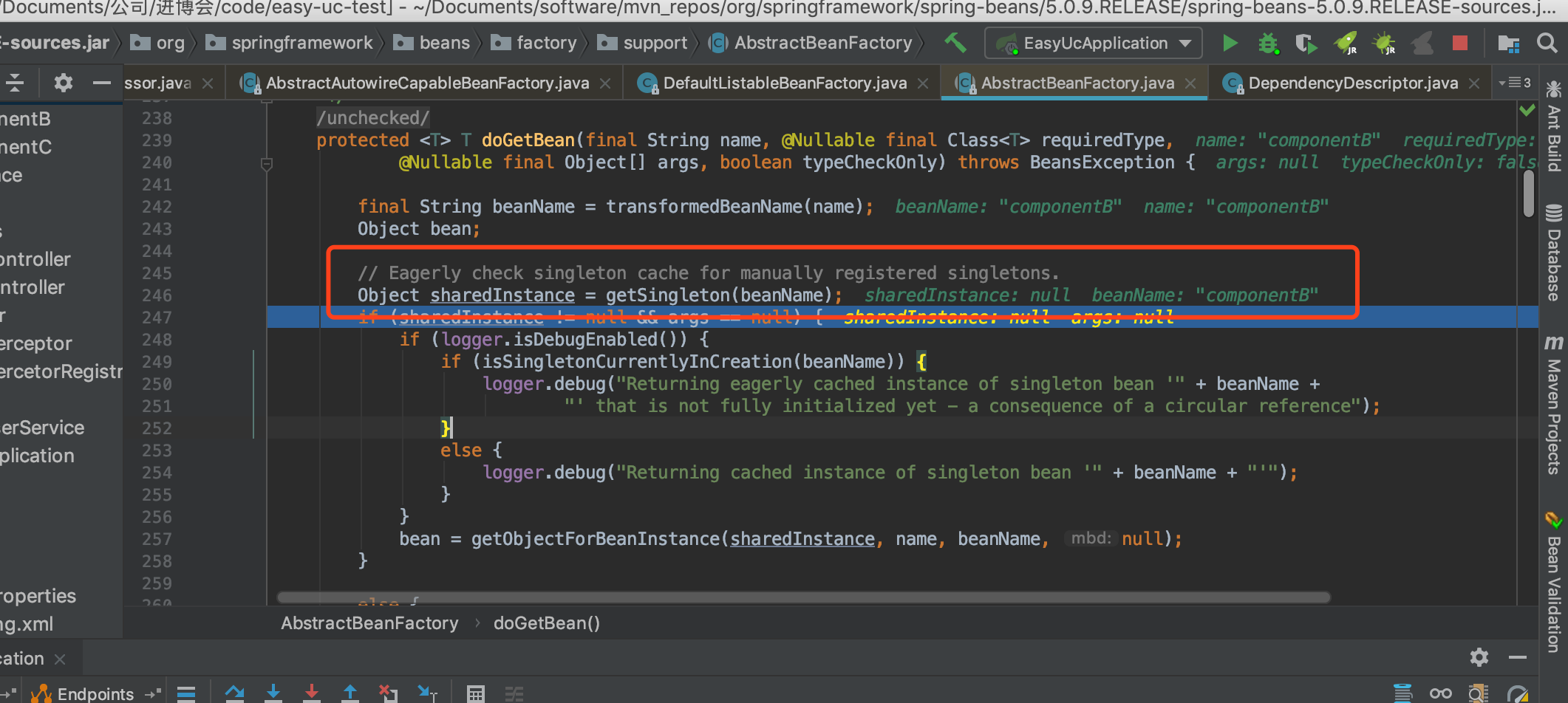The image size is (1568, 703).
Task: Close the AbstractBeanFactory.java tab
Action: click(1190, 83)
